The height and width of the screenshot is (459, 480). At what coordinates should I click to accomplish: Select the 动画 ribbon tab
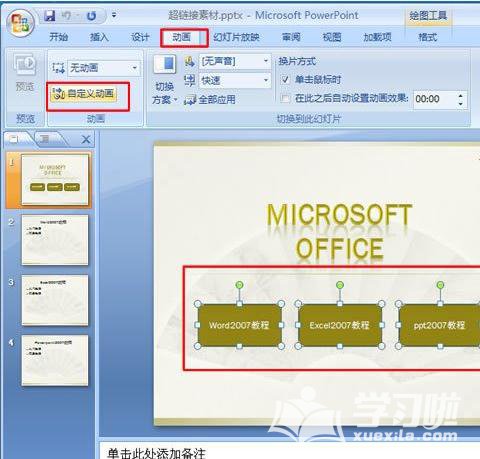click(182, 37)
